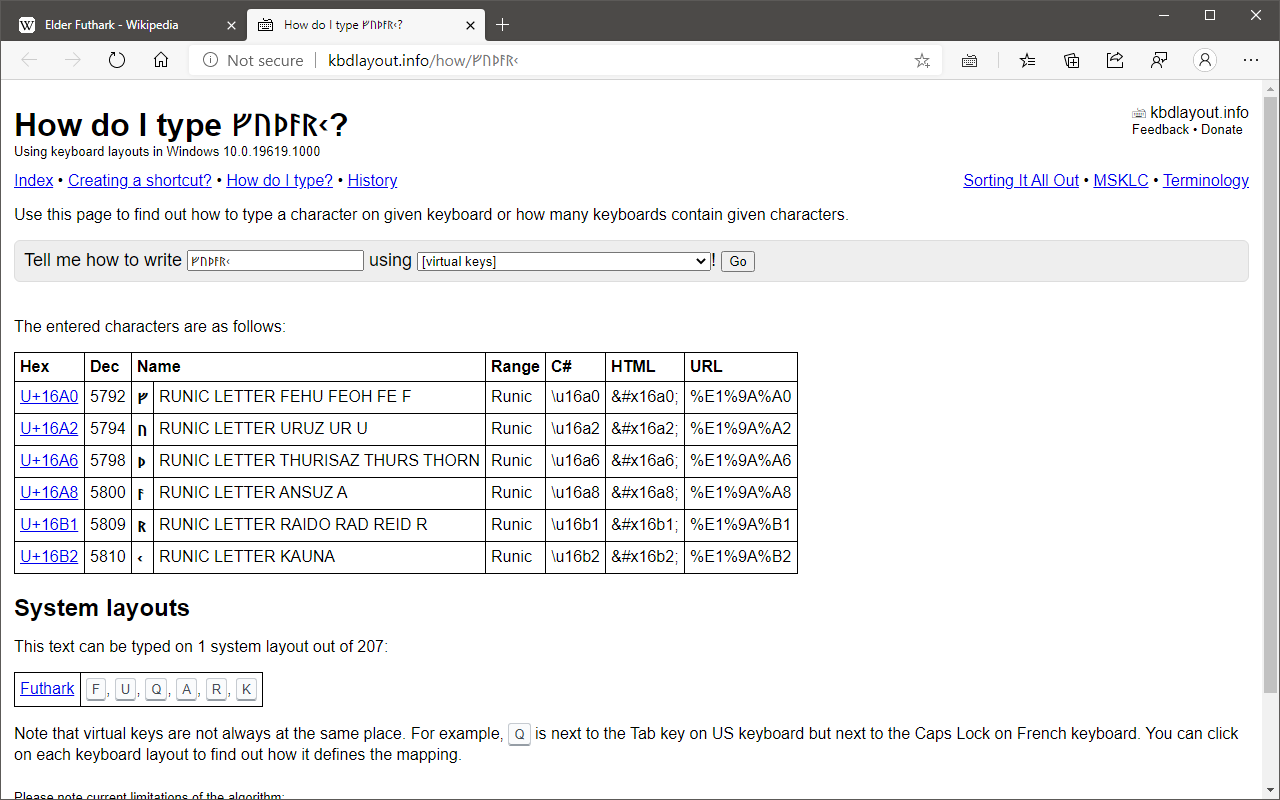
Task: Open the Creating a shortcut? link
Action: (x=140, y=180)
